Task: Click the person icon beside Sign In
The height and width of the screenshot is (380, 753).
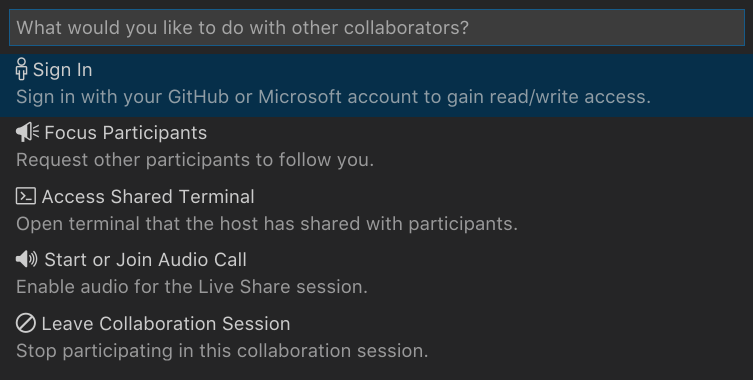Action: [x=21, y=69]
